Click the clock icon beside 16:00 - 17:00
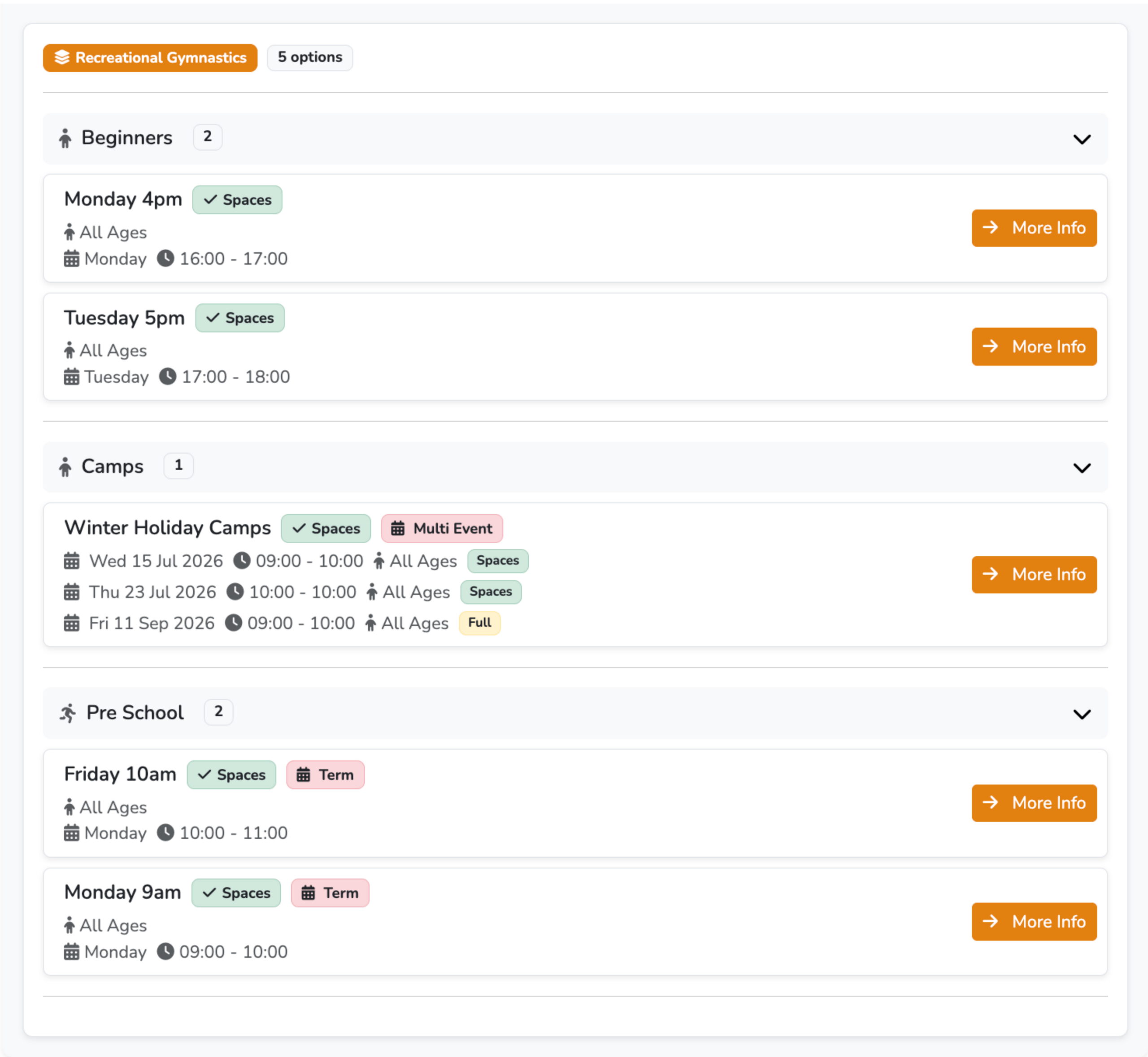1148x1057 pixels. click(x=165, y=259)
